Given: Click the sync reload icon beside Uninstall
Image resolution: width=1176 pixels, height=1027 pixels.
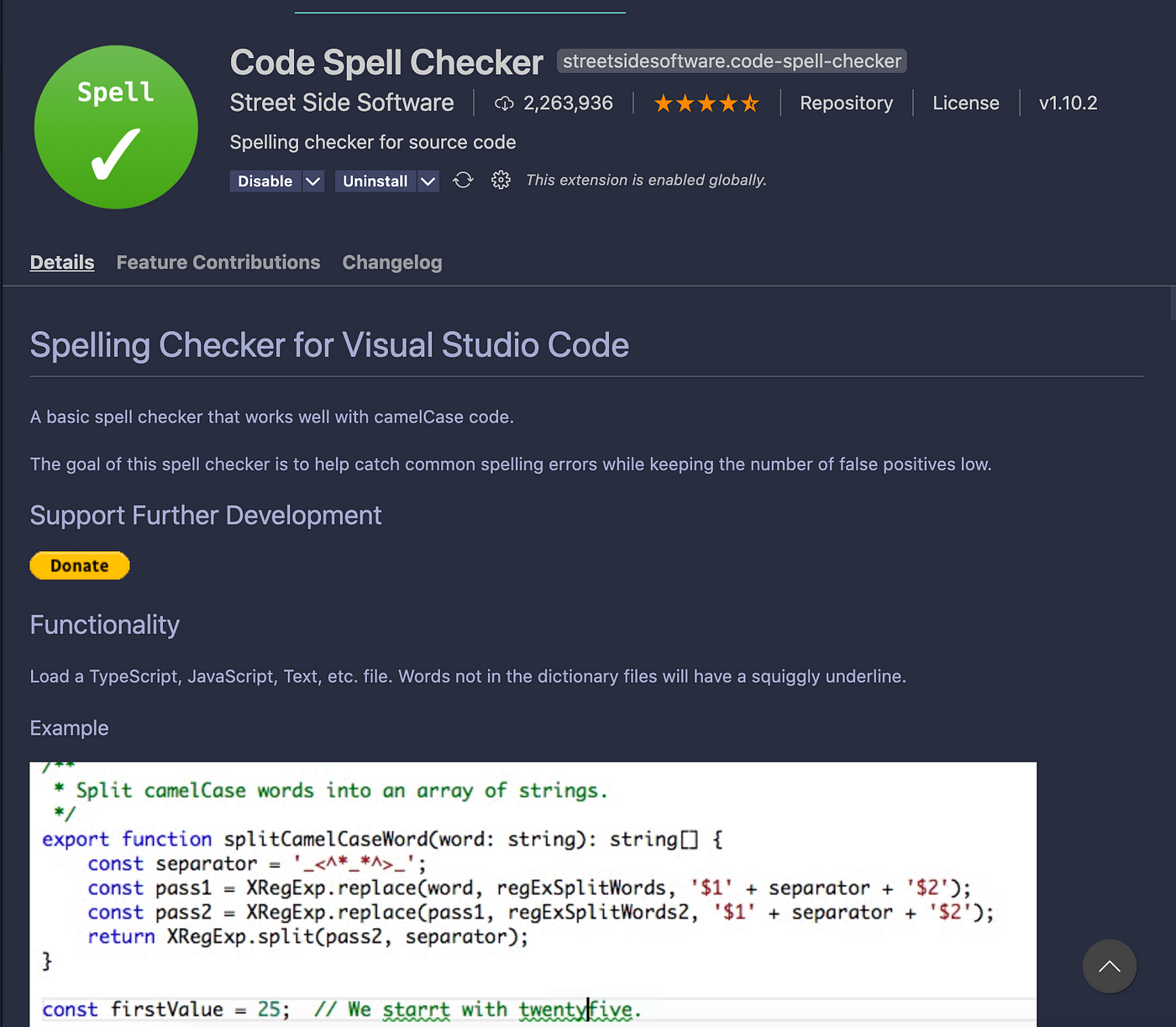Looking at the screenshot, I should point(463,180).
